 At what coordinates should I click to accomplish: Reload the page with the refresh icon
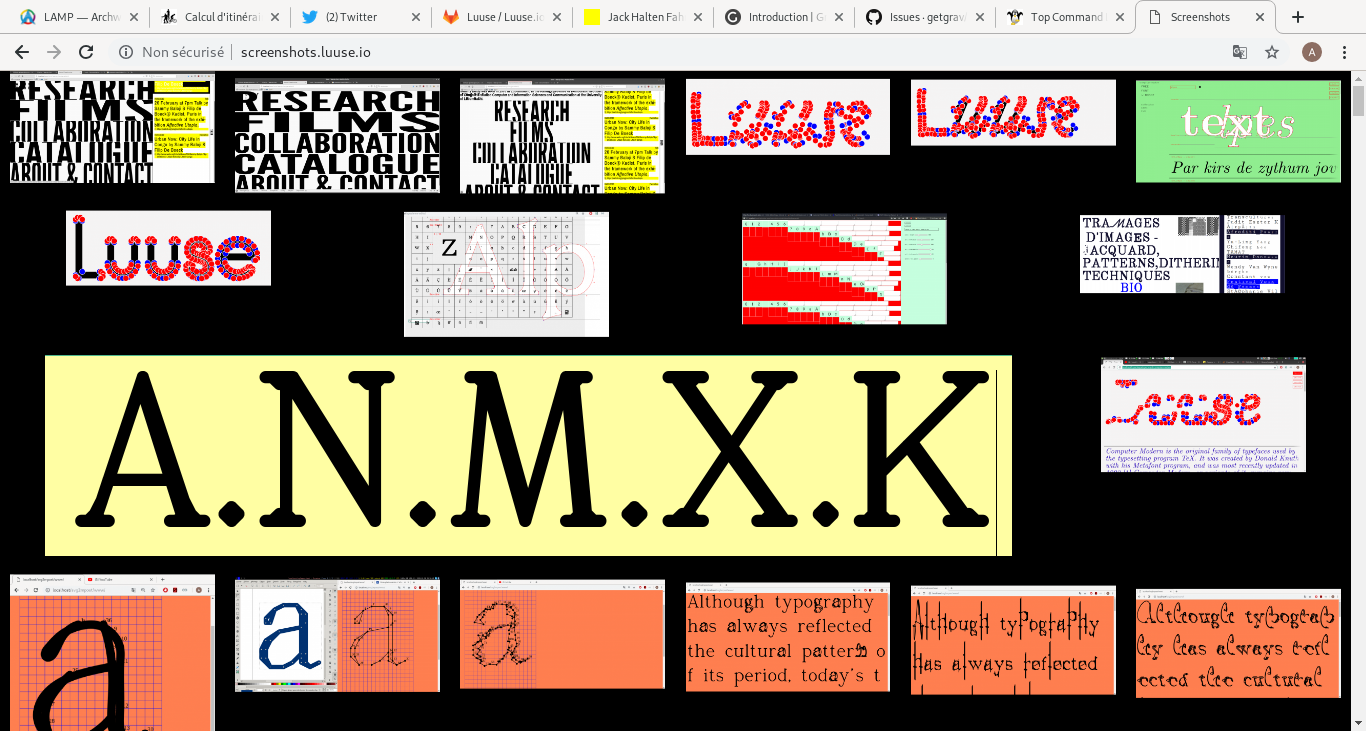pyautogui.click(x=86, y=52)
